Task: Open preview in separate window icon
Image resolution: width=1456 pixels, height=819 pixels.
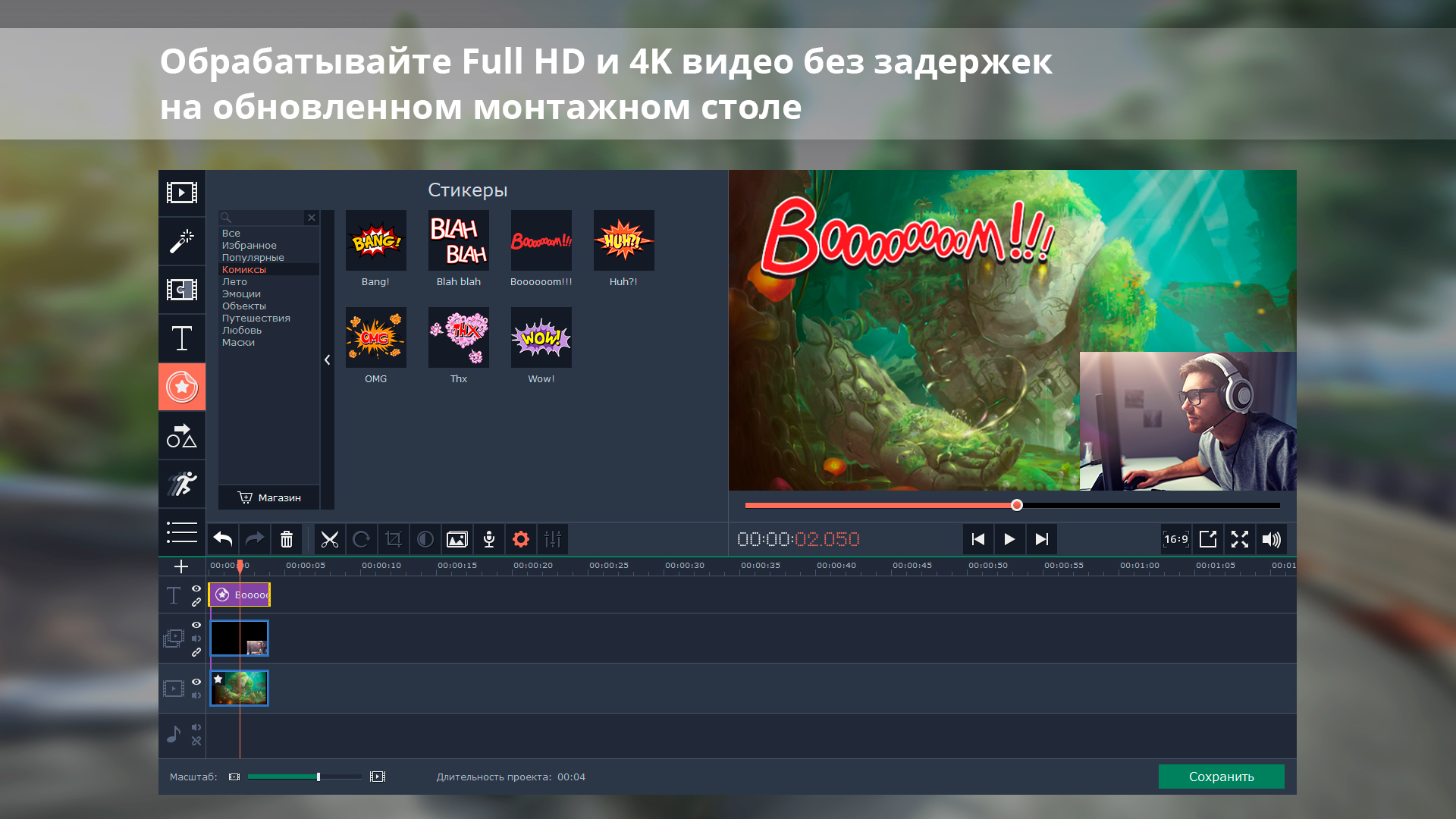Action: [1208, 539]
